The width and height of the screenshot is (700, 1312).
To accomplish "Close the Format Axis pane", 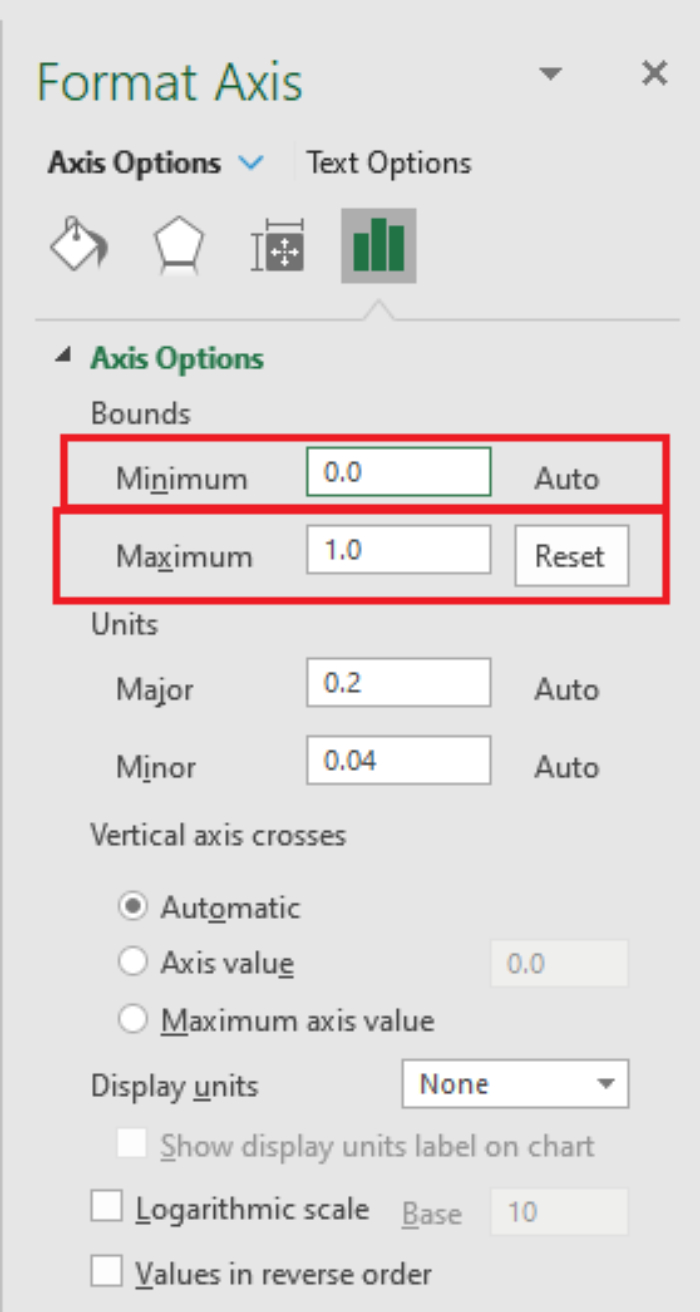I will coord(654,73).
